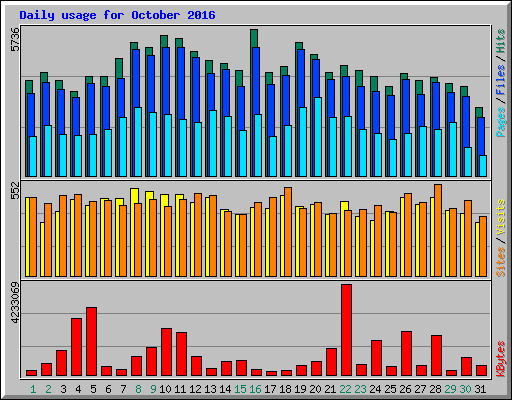Viewport: 512px width, 400px height.
Task: Click the Files legend label
Action: pyautogui.click(x=501, y=80)
